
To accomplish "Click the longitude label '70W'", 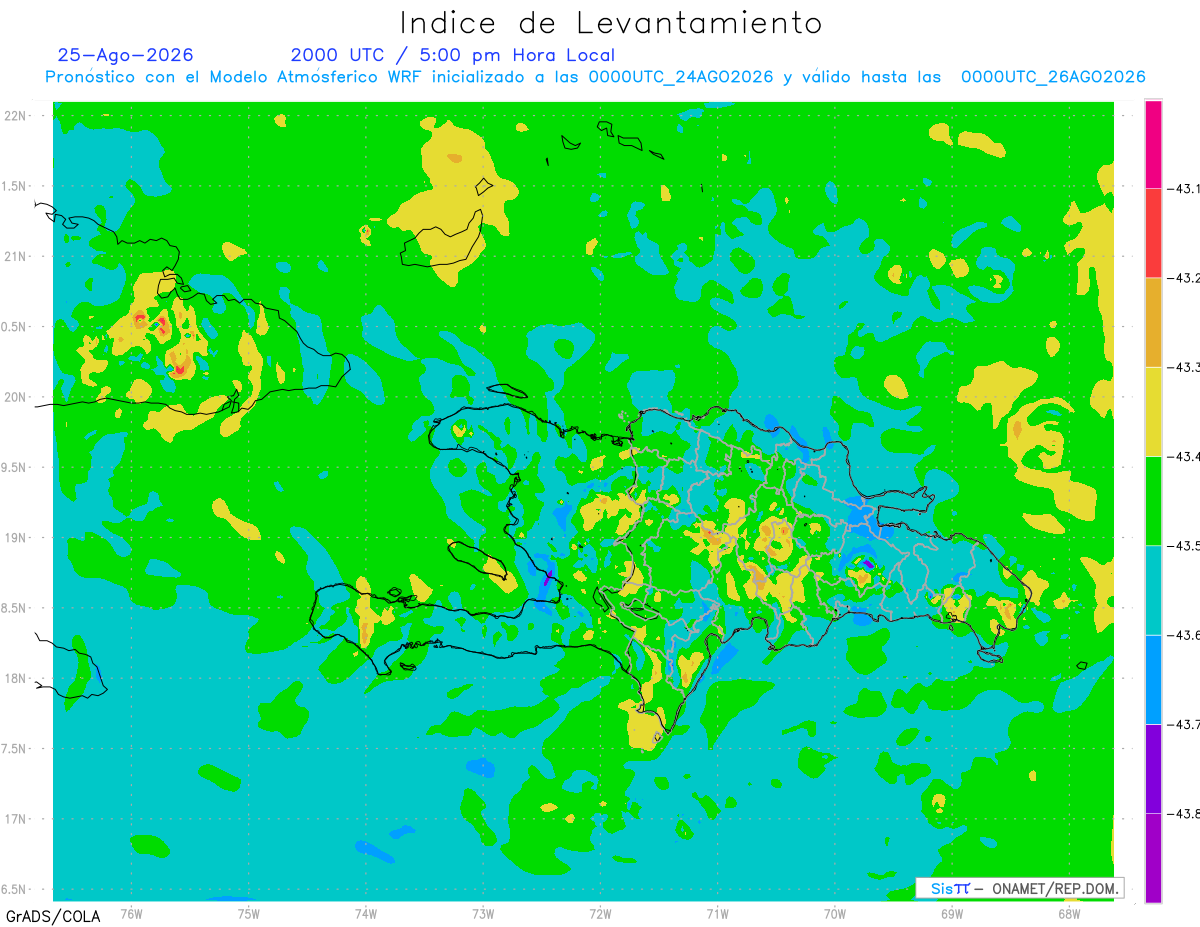I will point(835,914).
